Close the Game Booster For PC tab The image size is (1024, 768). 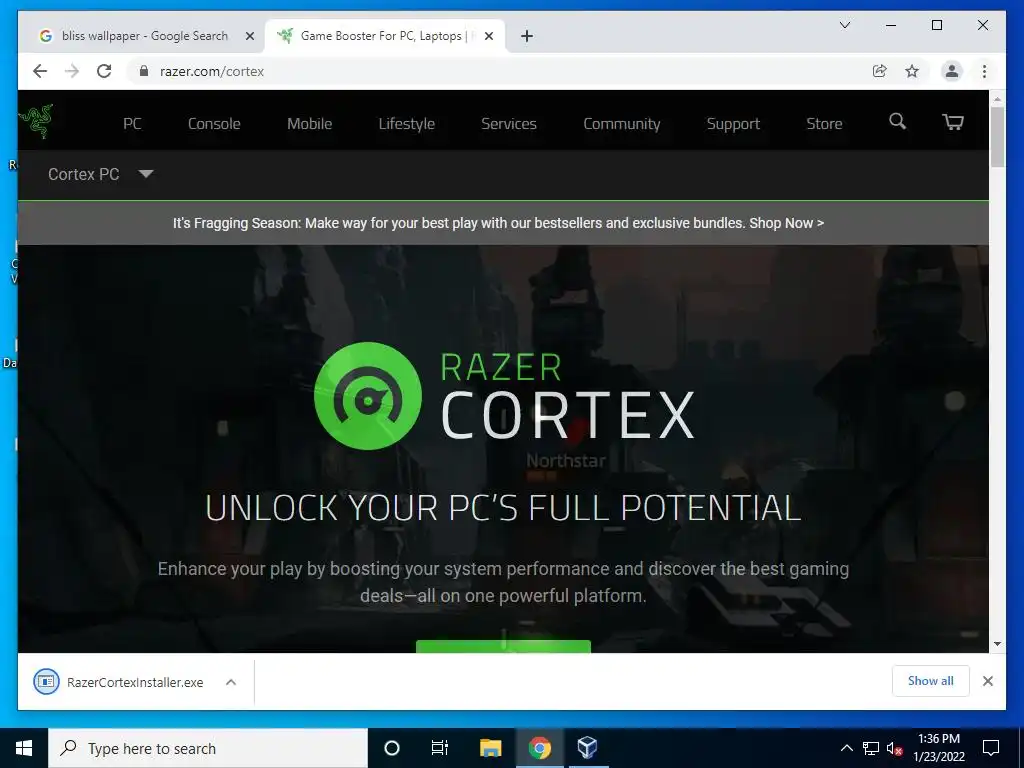click(488, 36)
